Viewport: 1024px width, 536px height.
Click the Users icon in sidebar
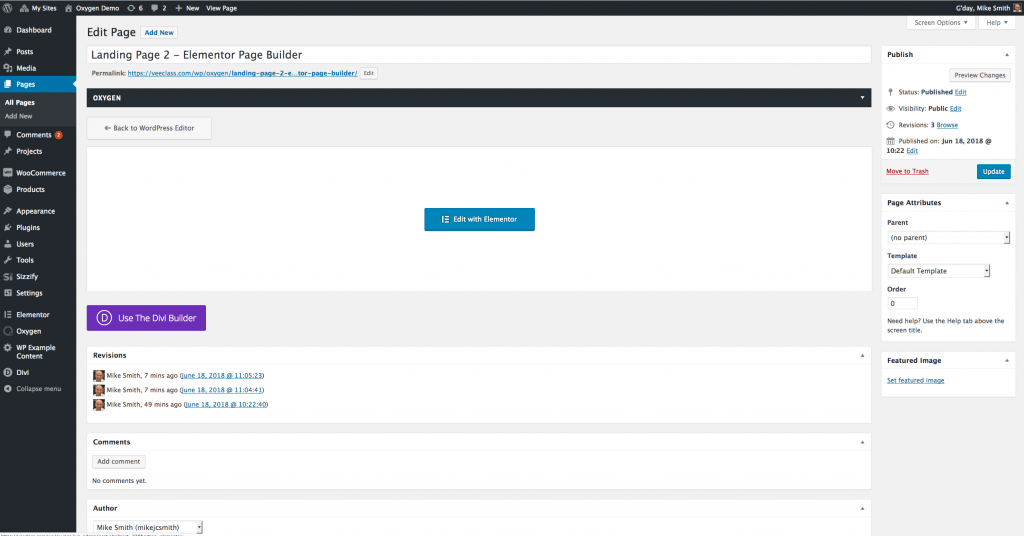8,244
